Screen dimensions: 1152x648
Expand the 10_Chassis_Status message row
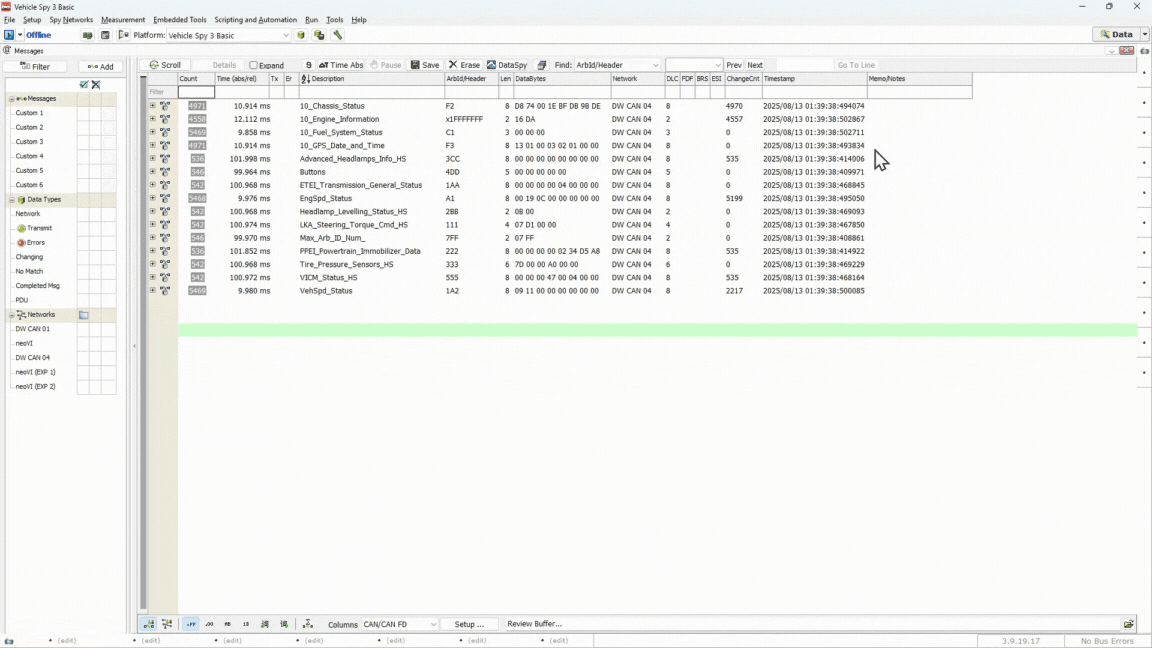pos(153,106)
